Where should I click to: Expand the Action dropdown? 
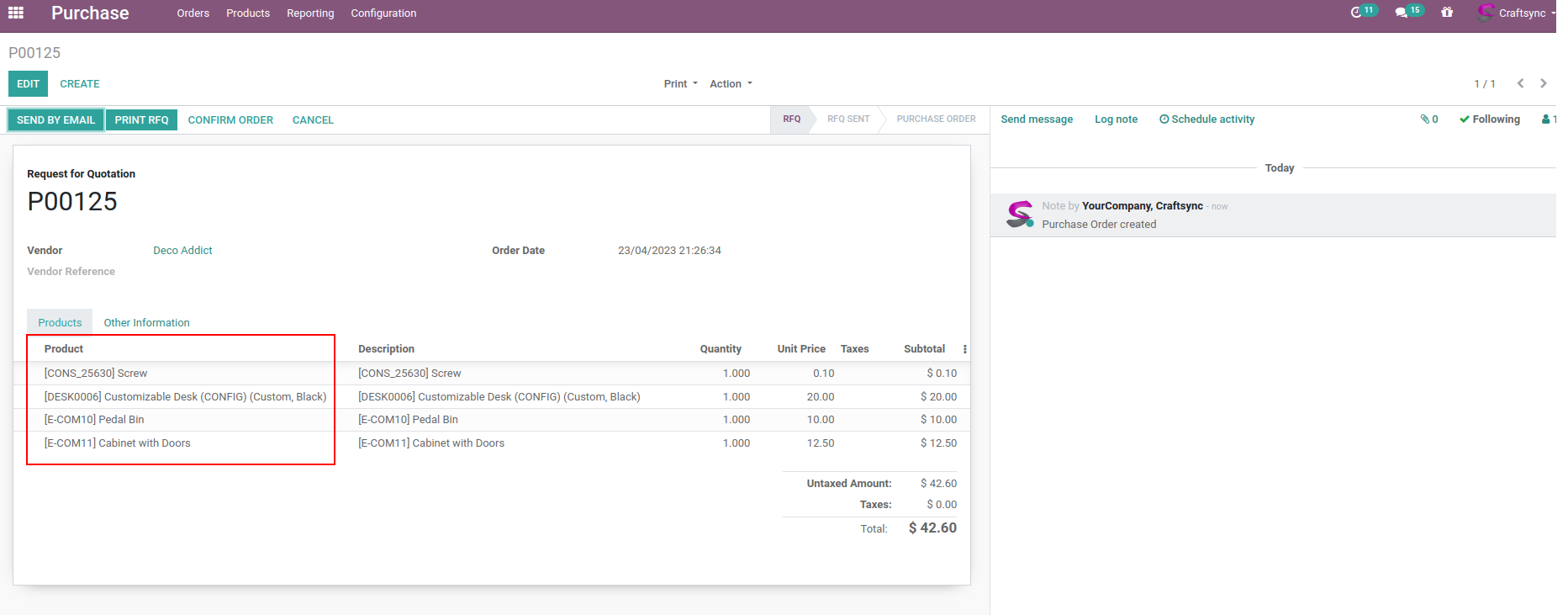(731, 84)
